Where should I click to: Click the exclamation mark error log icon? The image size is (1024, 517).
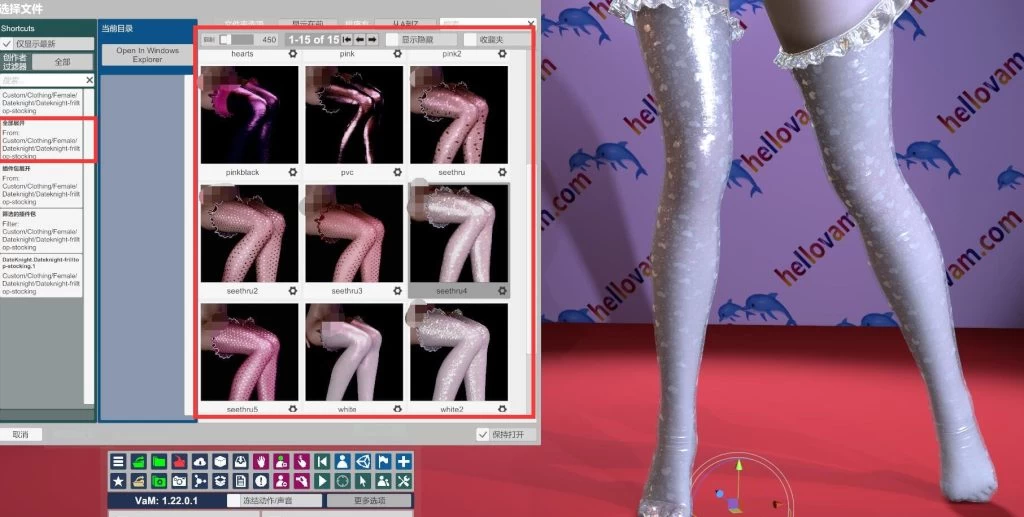click(x=261, y=481)
